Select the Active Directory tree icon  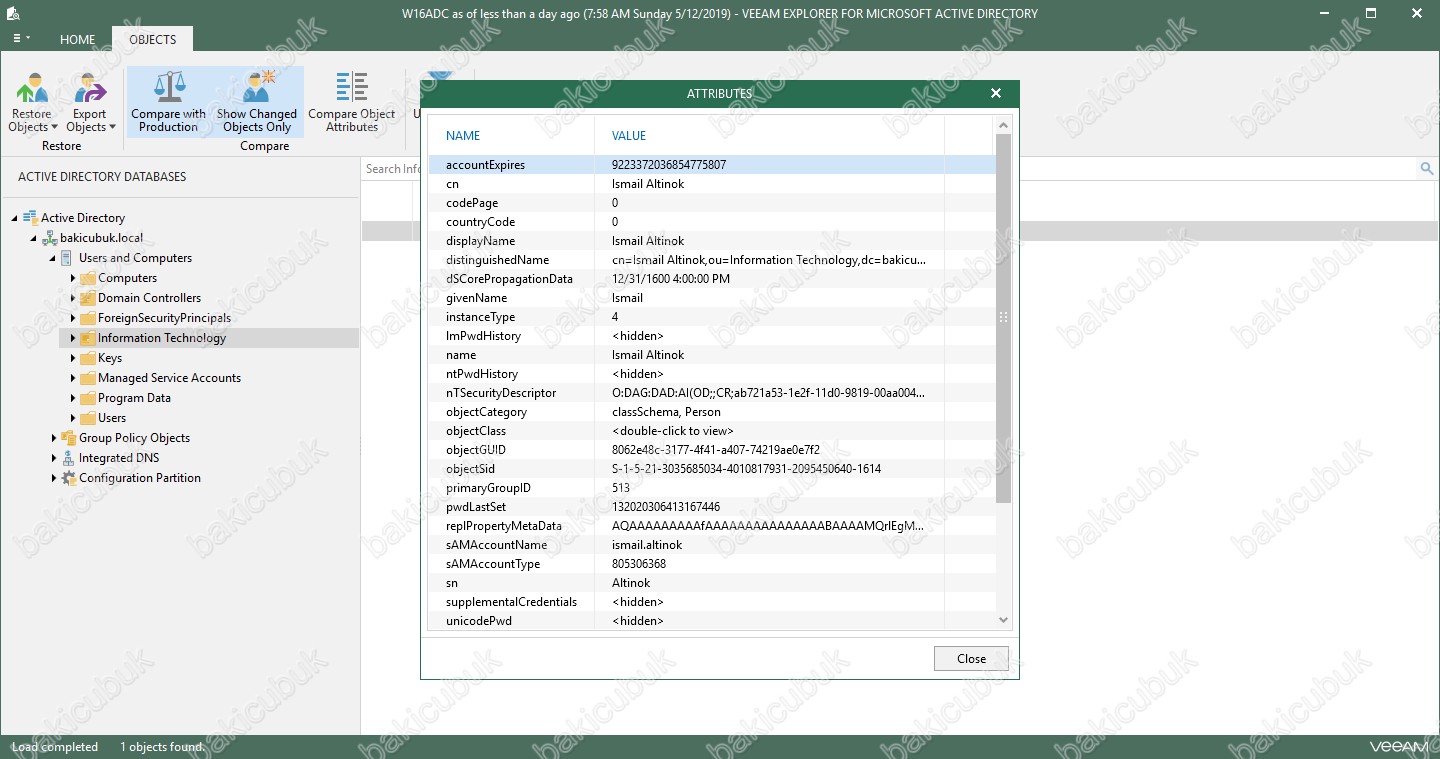click(30, 218)
